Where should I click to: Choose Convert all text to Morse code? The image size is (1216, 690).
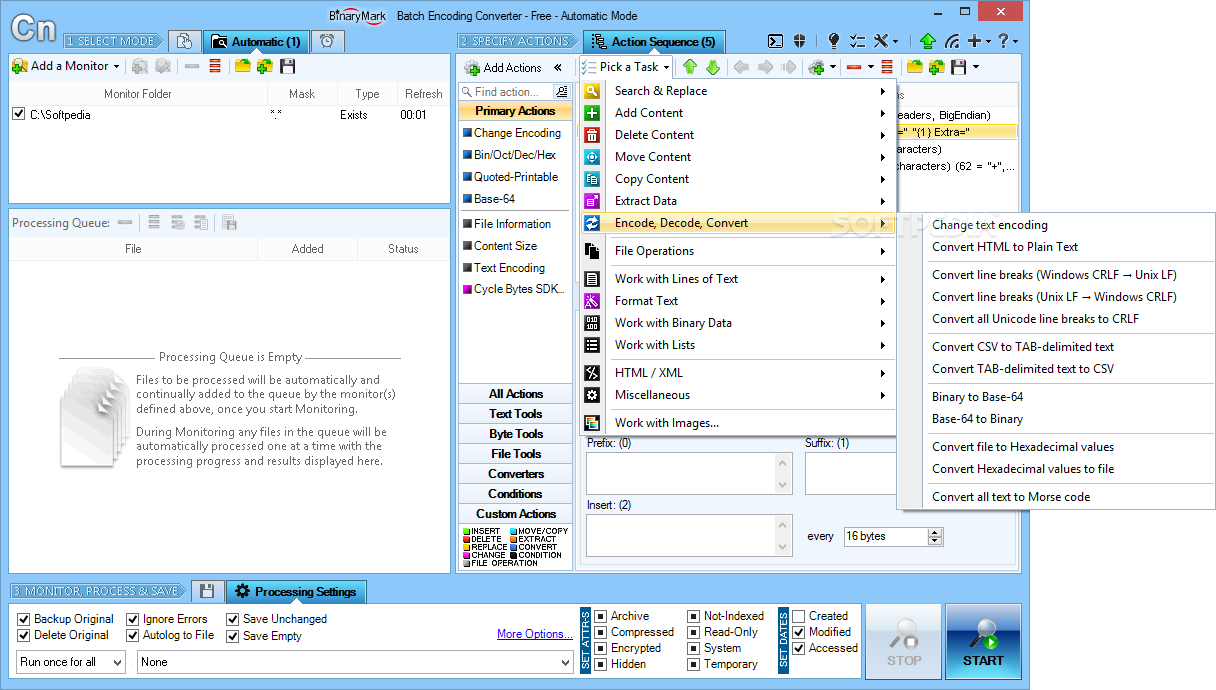(x=1011, y=497)
